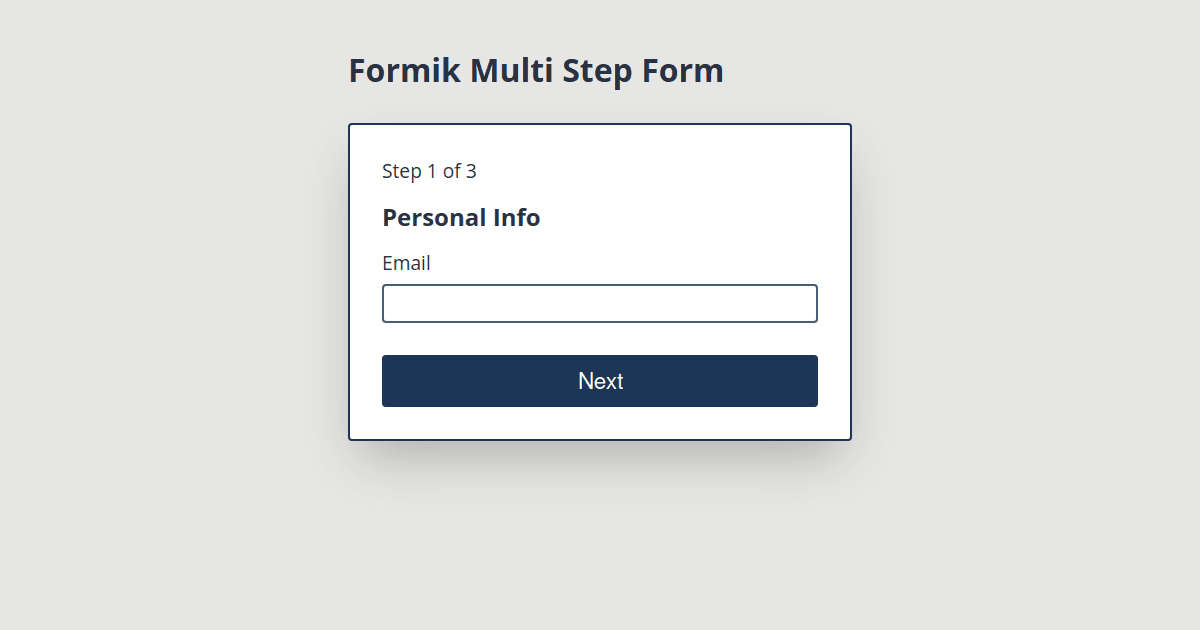
Task: Click the Formik Multi Step Form title
Action: tap(536, 70)
